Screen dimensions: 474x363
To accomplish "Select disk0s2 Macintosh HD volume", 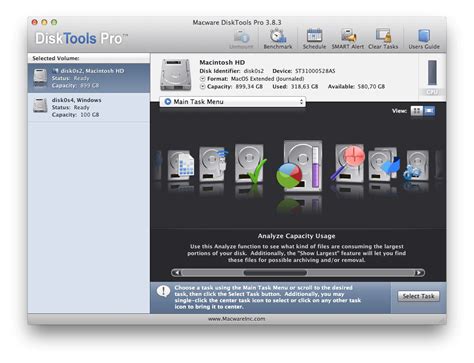I will pyautogui.click(x=89, y=78).
